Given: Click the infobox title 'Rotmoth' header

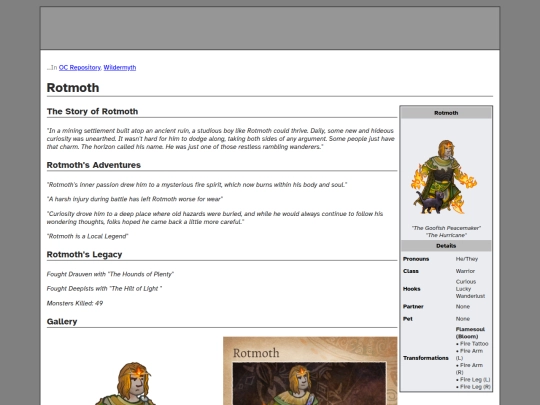Looking at the screenshot, I should pos(446,113).
